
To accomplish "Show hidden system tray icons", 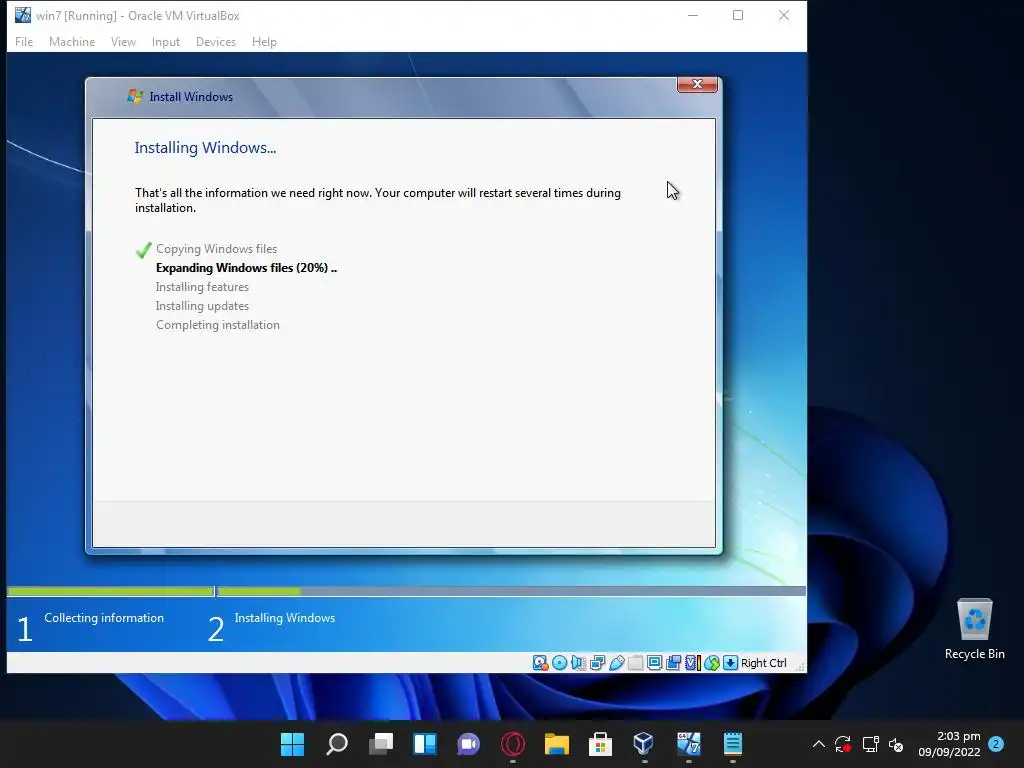I will click(818, 744).
